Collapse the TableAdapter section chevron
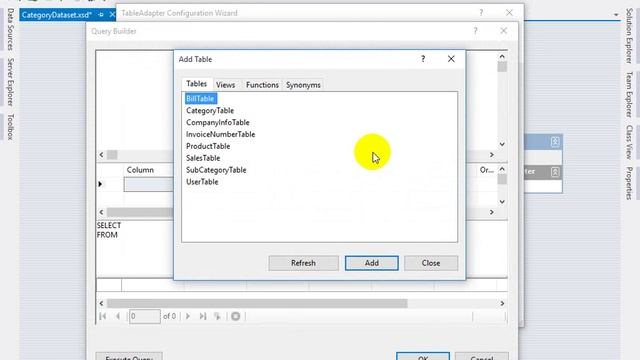This screenshot has height=360, width=640. click(555, 172)
